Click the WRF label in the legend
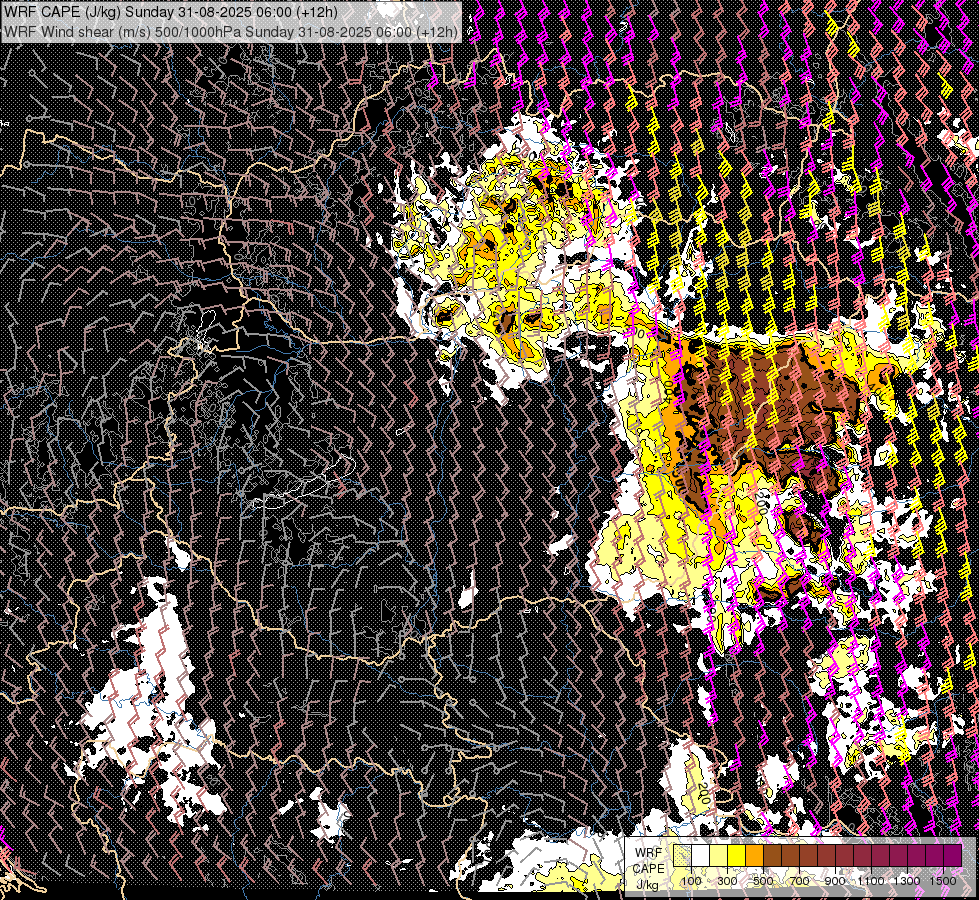979x900 pixels. click(649, 853)
